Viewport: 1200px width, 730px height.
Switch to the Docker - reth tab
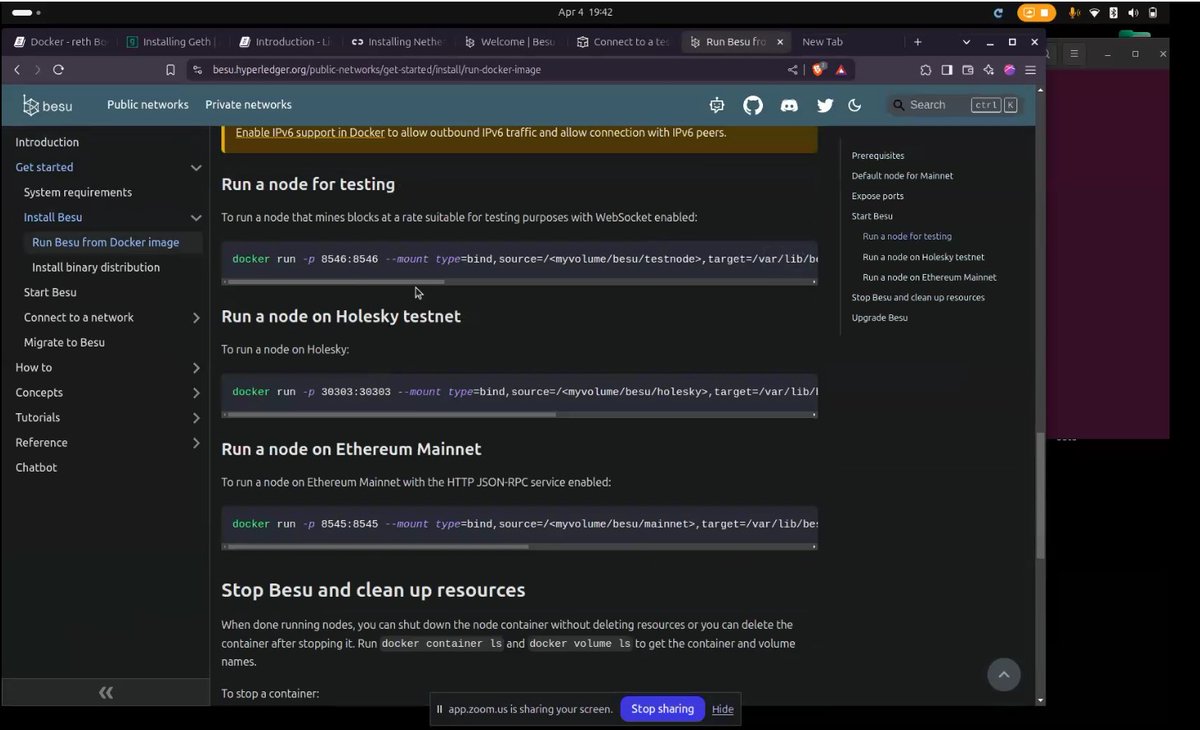click(x=62, y=42)
